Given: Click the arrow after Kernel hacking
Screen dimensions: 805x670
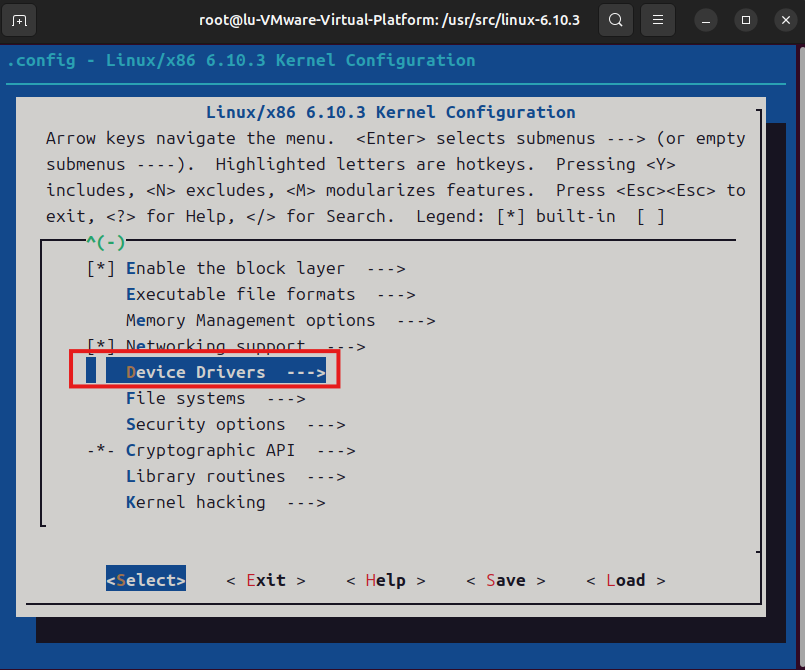Looking at the screenshot, I should tap(306, 503).
